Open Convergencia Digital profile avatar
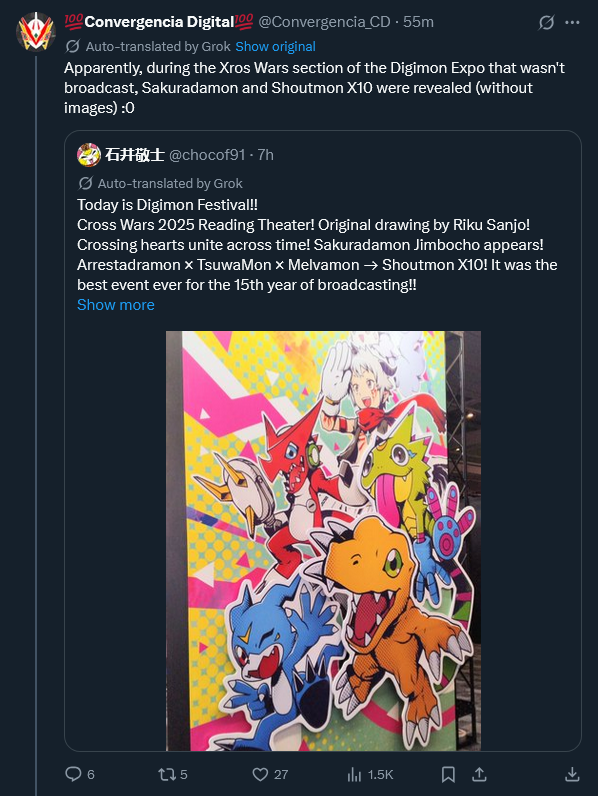Screen dimensions: 598x796 (36, 31)
